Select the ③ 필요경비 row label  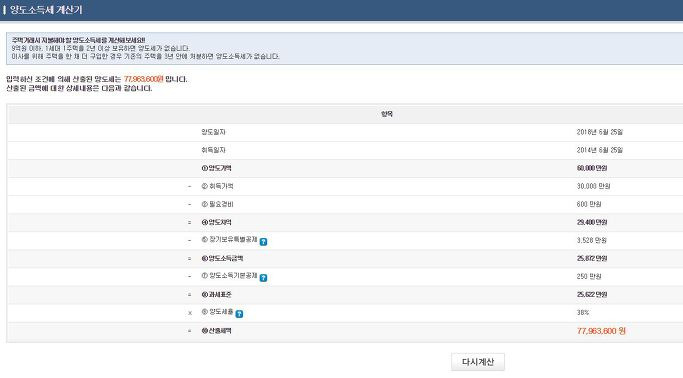click(217, 204)
